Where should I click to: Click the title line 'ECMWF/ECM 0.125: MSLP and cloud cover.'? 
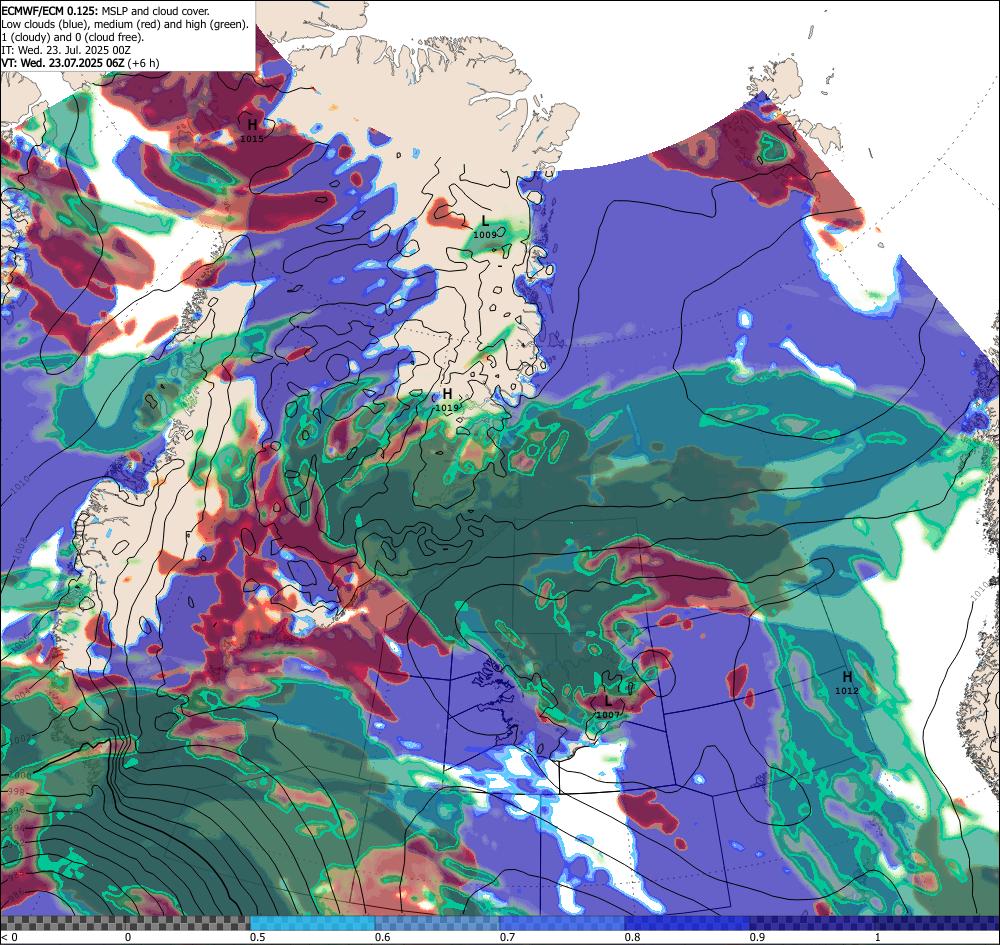coord(105,11)
